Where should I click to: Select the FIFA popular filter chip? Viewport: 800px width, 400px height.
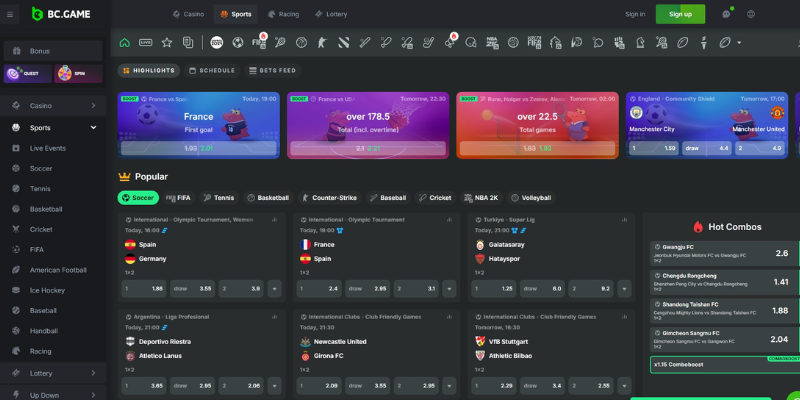click(x=179, y=197)
